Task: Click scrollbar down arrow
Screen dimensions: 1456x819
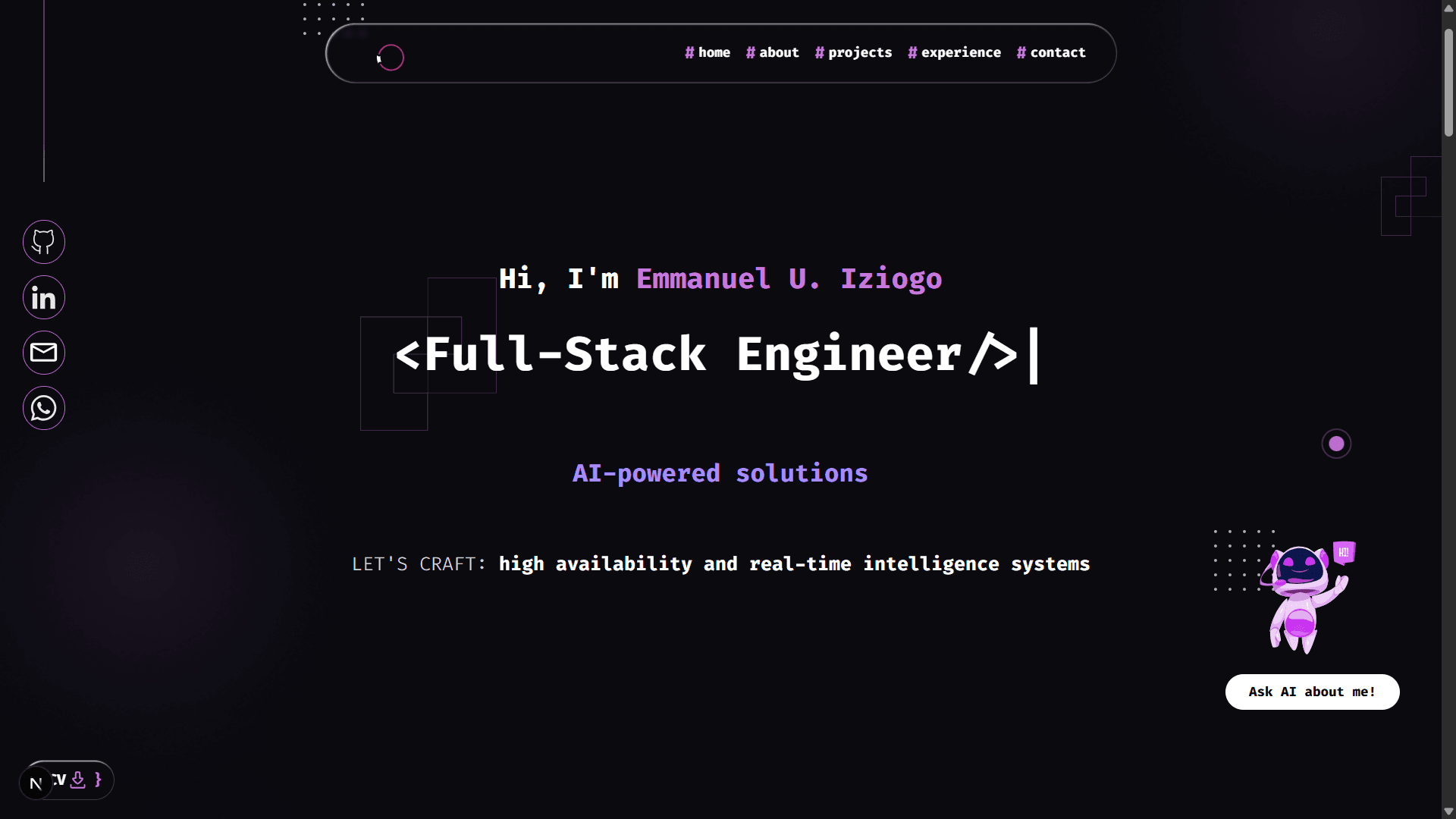Action: coord(1448,811)
